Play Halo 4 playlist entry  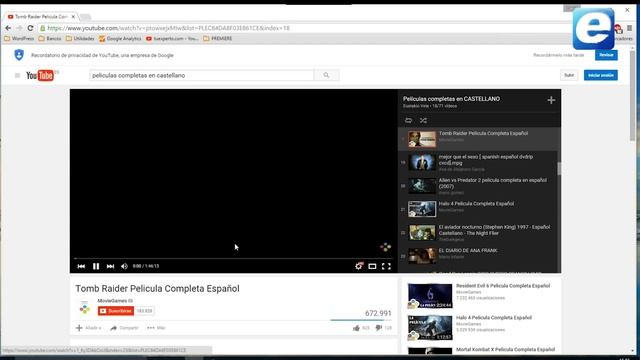(x=478, y=209)
